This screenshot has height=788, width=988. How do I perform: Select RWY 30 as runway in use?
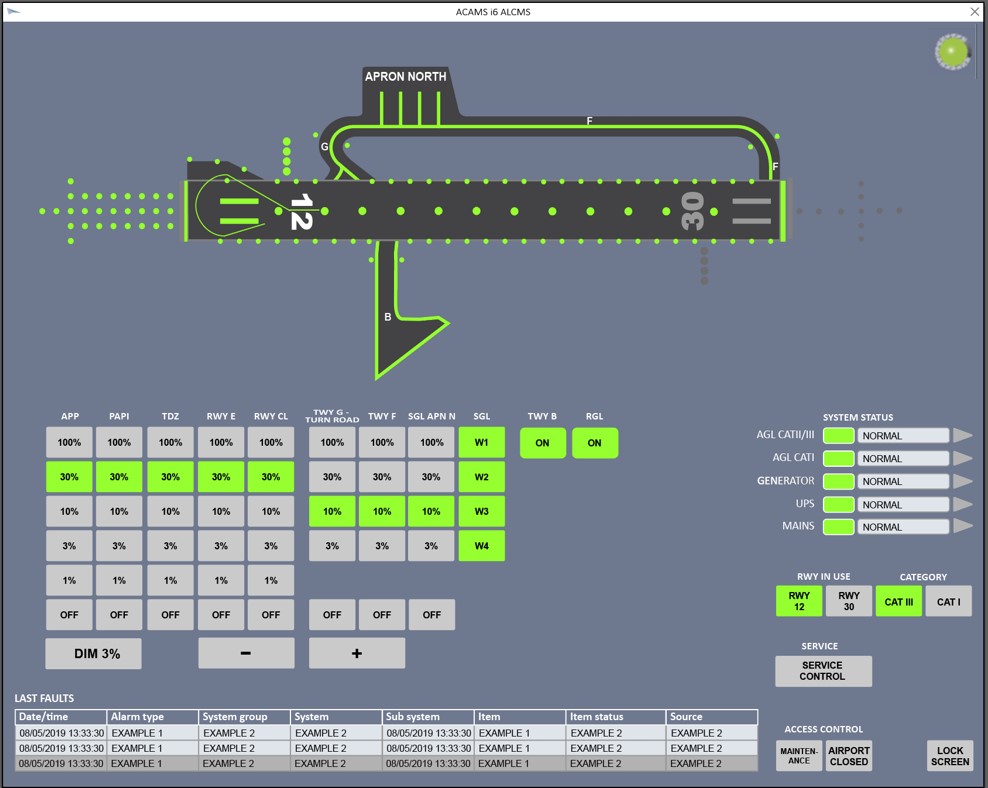[849, 601]
